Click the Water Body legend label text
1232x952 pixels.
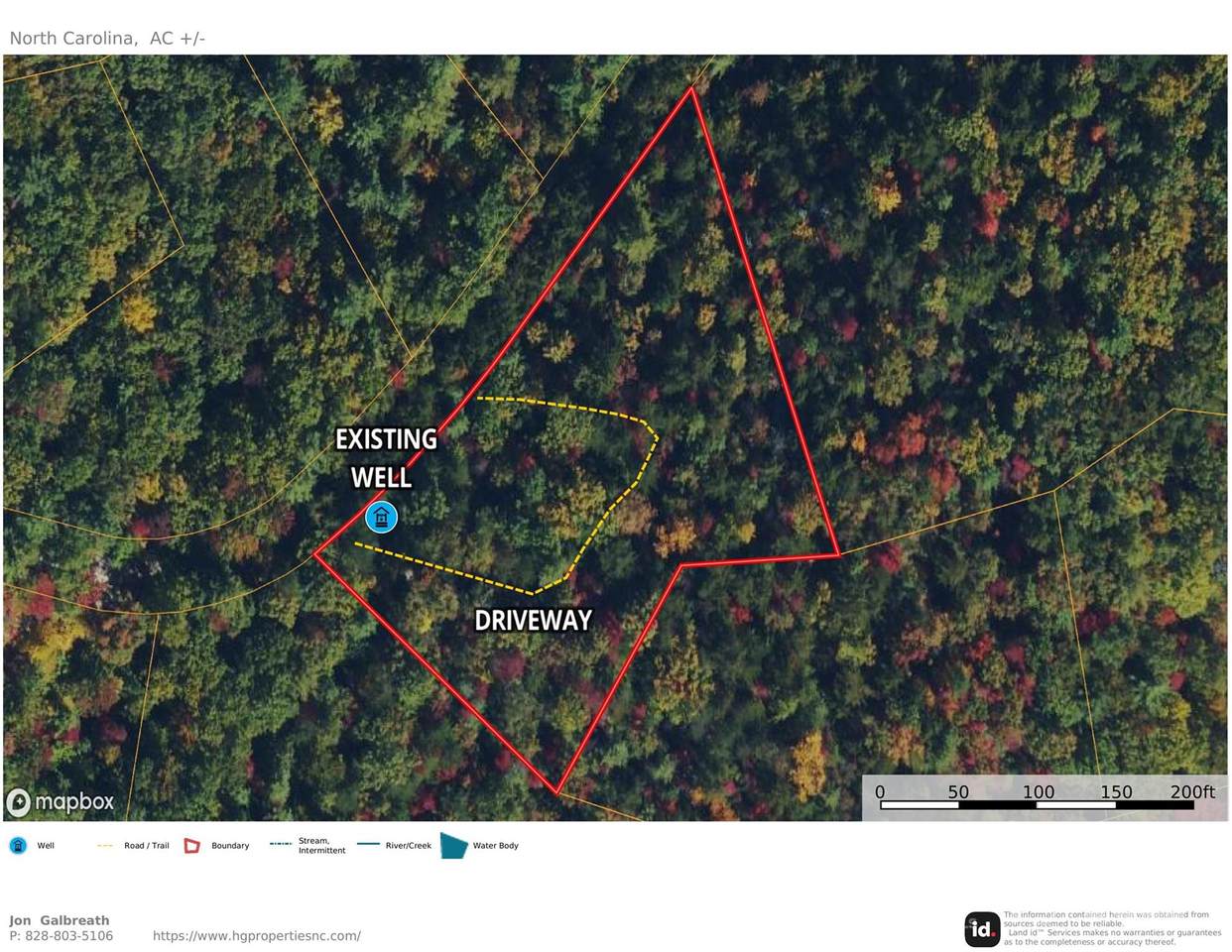495,846
